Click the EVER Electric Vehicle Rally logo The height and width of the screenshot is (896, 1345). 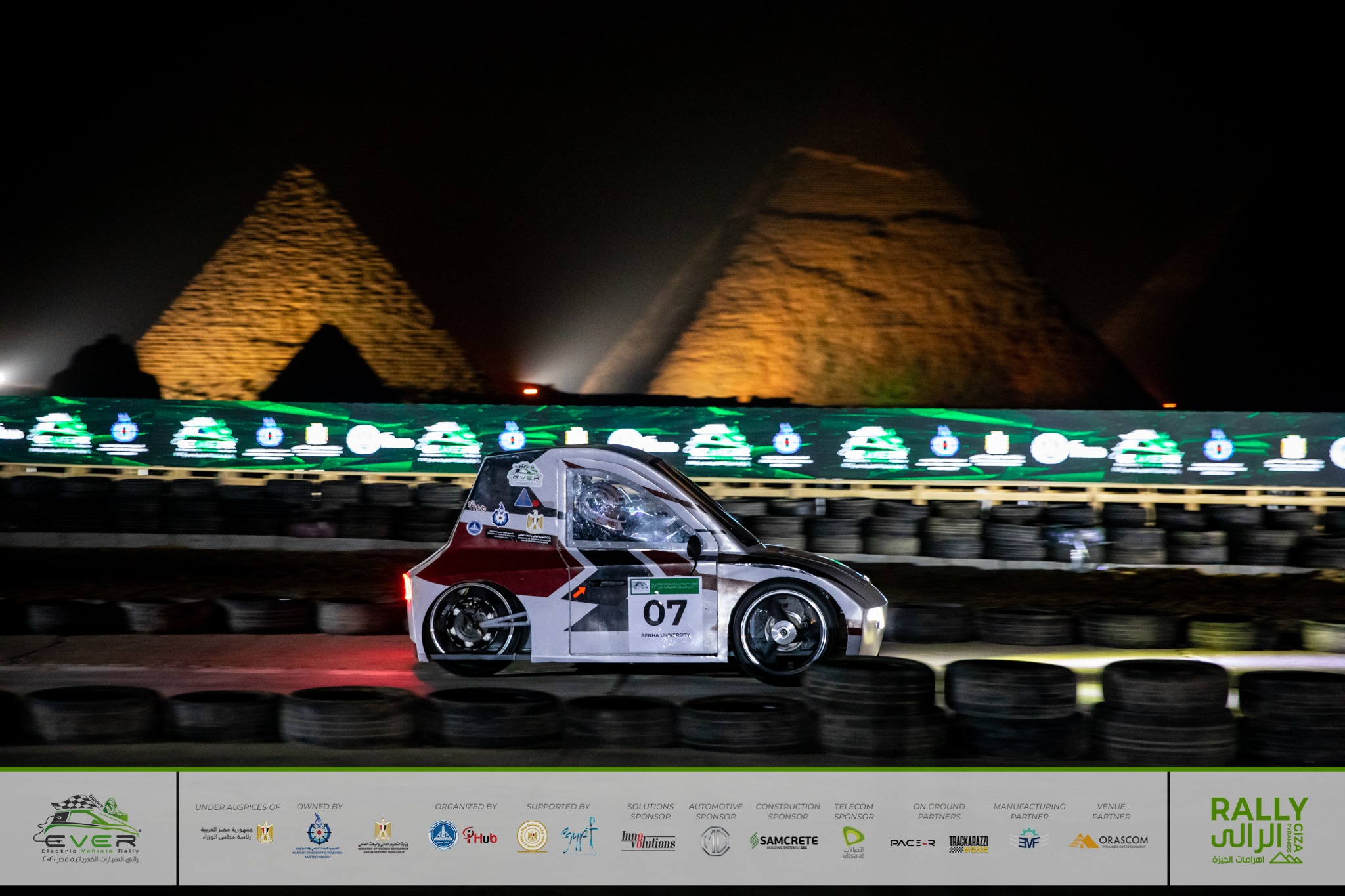(87, 830)
